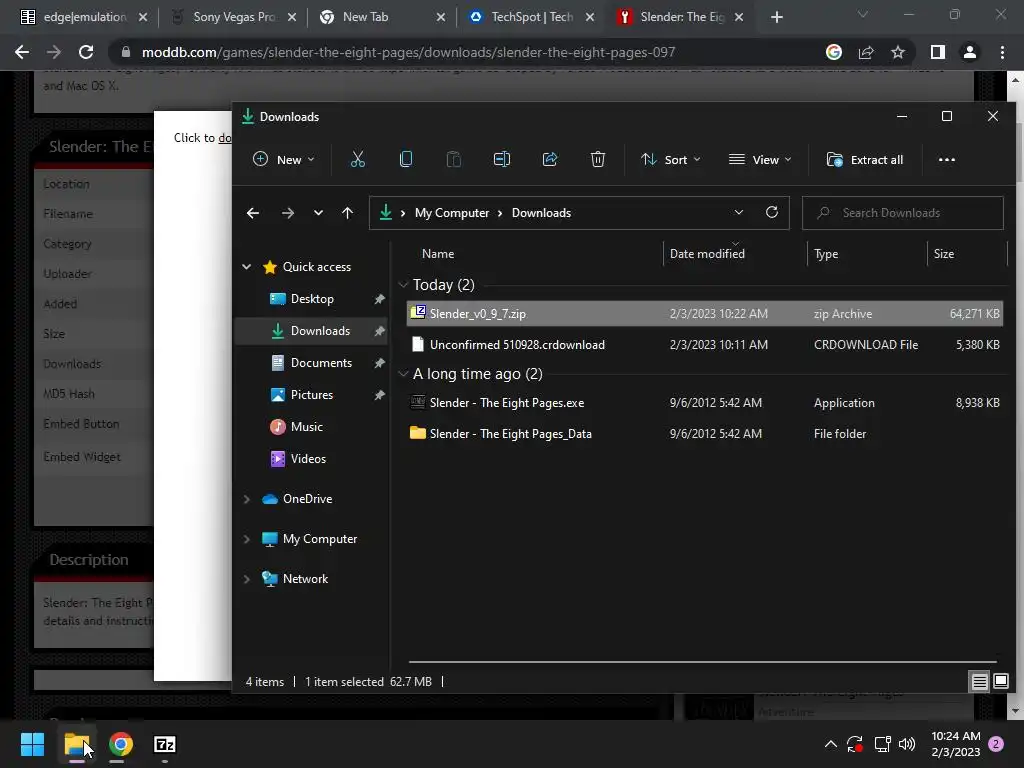Open Windows Start menu
The width and height of the screenshot is (1024, 768).
[32, 744]
